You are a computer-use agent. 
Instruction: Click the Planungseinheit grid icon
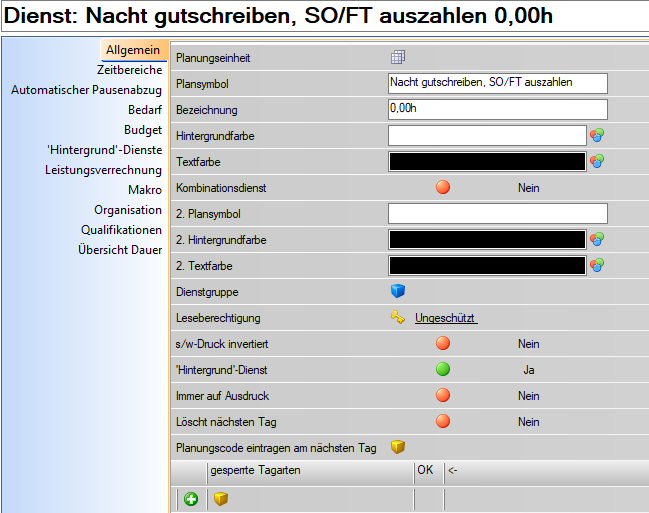[397, 58]
